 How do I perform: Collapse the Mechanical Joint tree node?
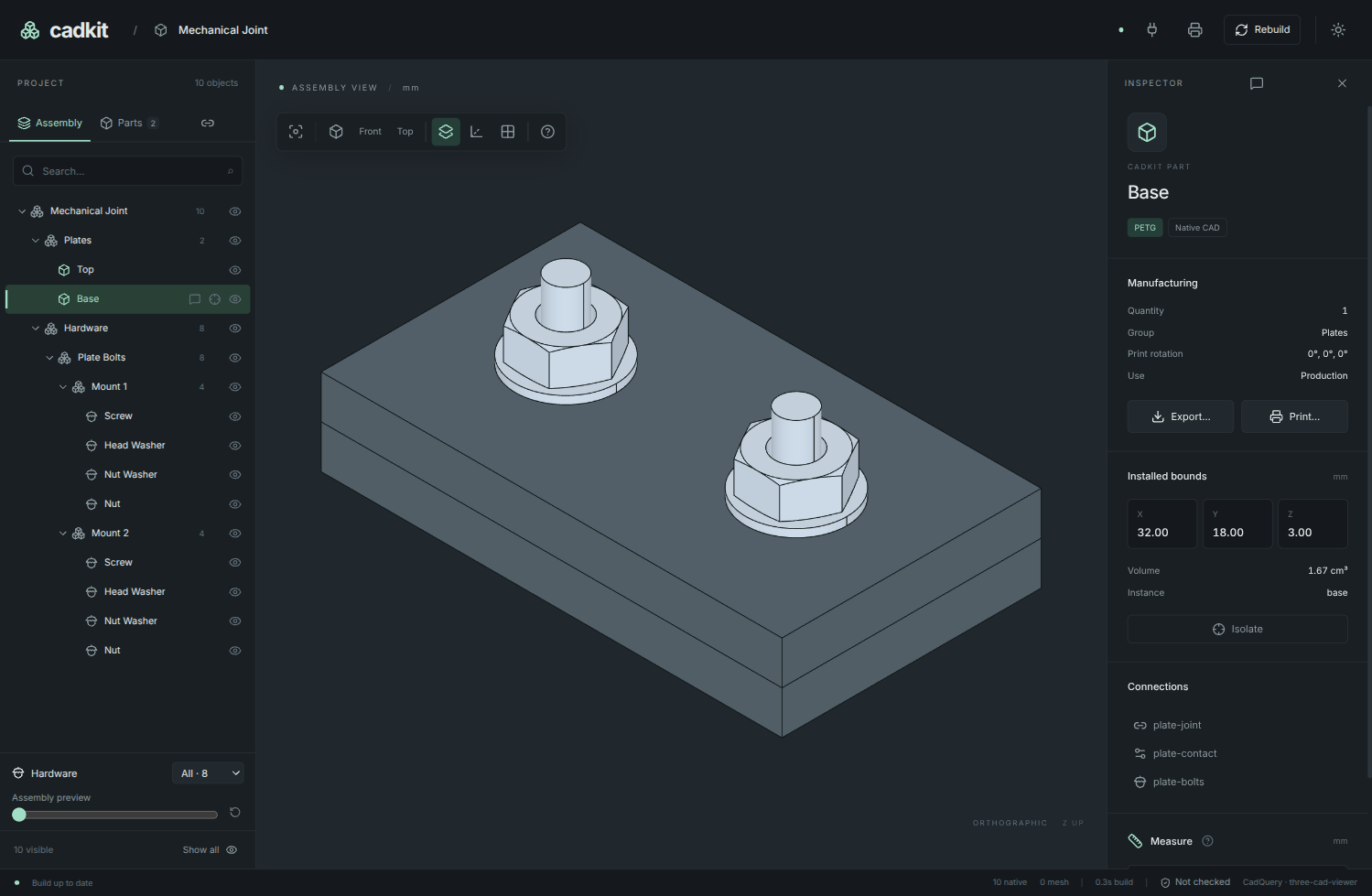click(x=22, y=211)
